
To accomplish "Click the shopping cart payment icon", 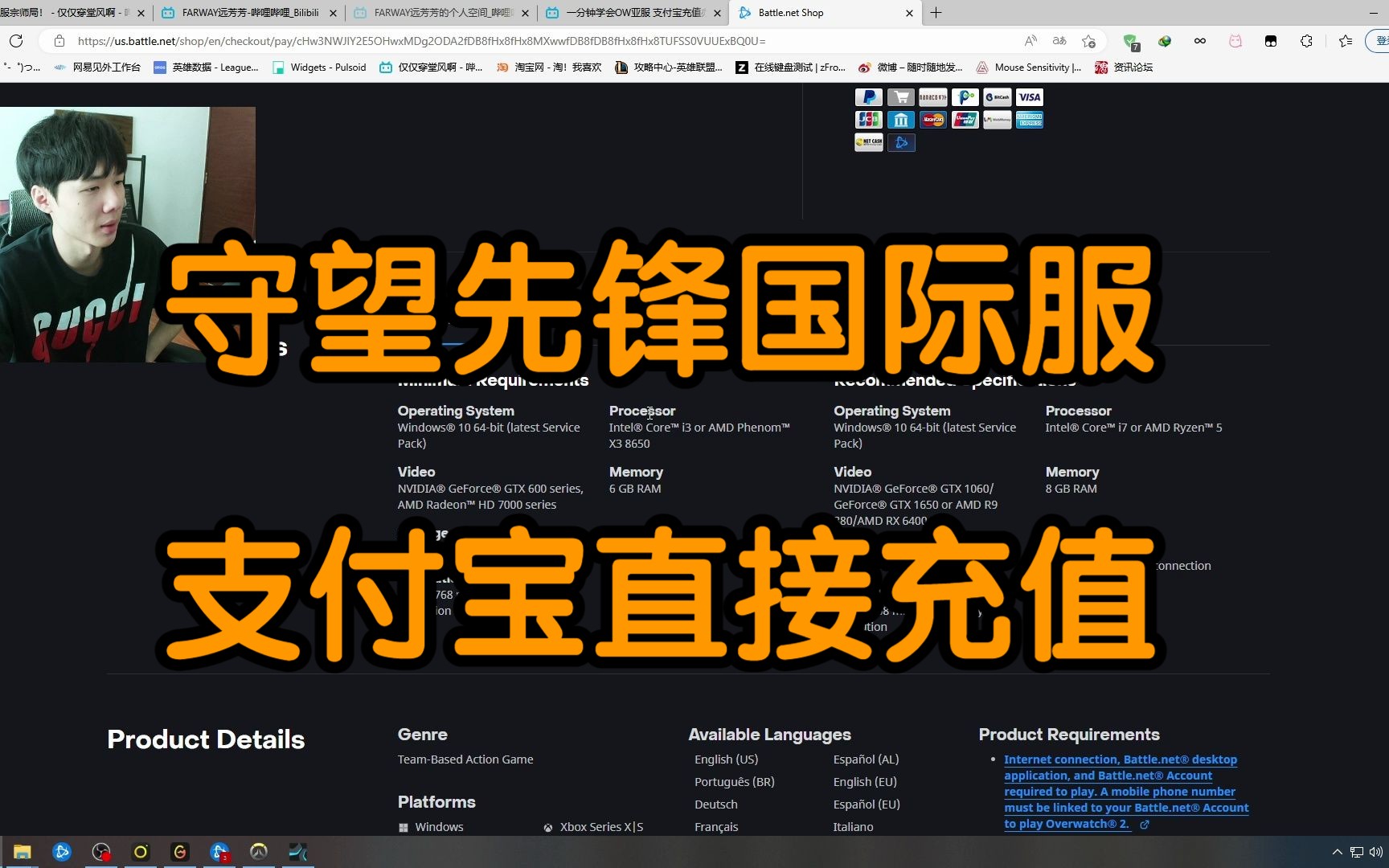I will coord(900,97).
